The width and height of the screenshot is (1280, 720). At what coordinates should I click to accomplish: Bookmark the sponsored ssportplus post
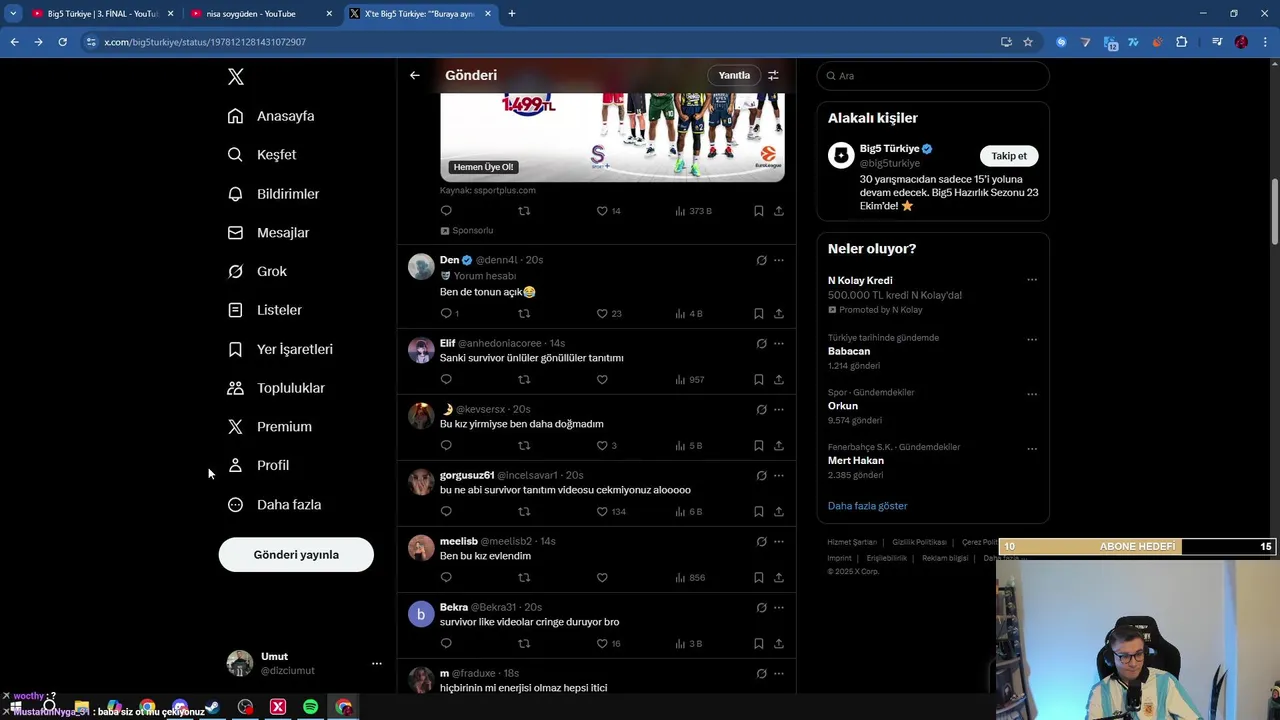[758, 211]
